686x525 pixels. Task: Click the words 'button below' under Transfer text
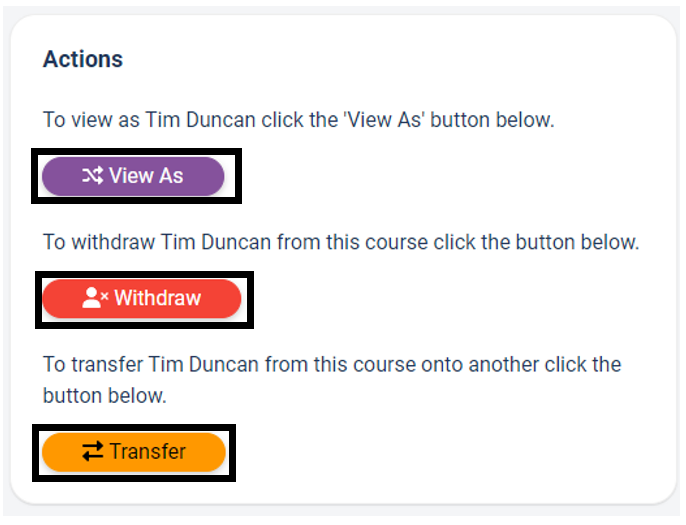point(104,396)
